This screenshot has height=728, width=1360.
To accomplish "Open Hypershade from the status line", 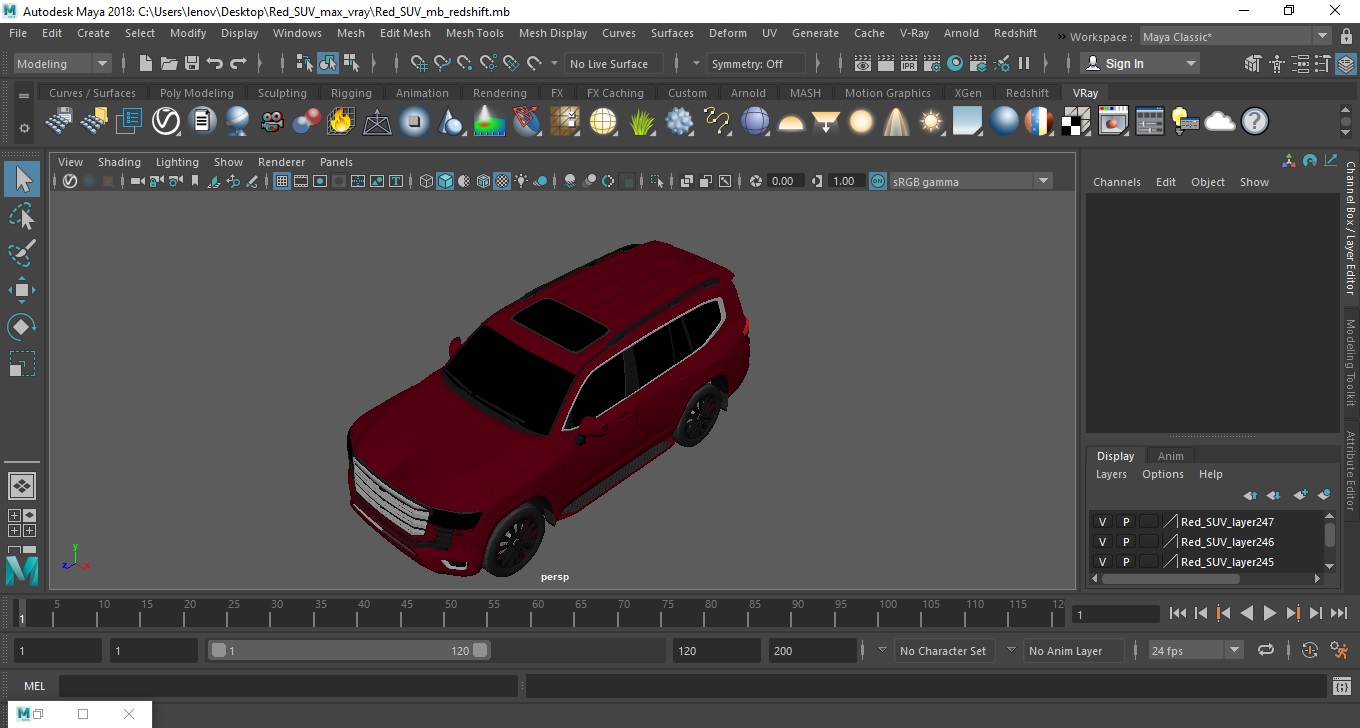I will point(955,63).
